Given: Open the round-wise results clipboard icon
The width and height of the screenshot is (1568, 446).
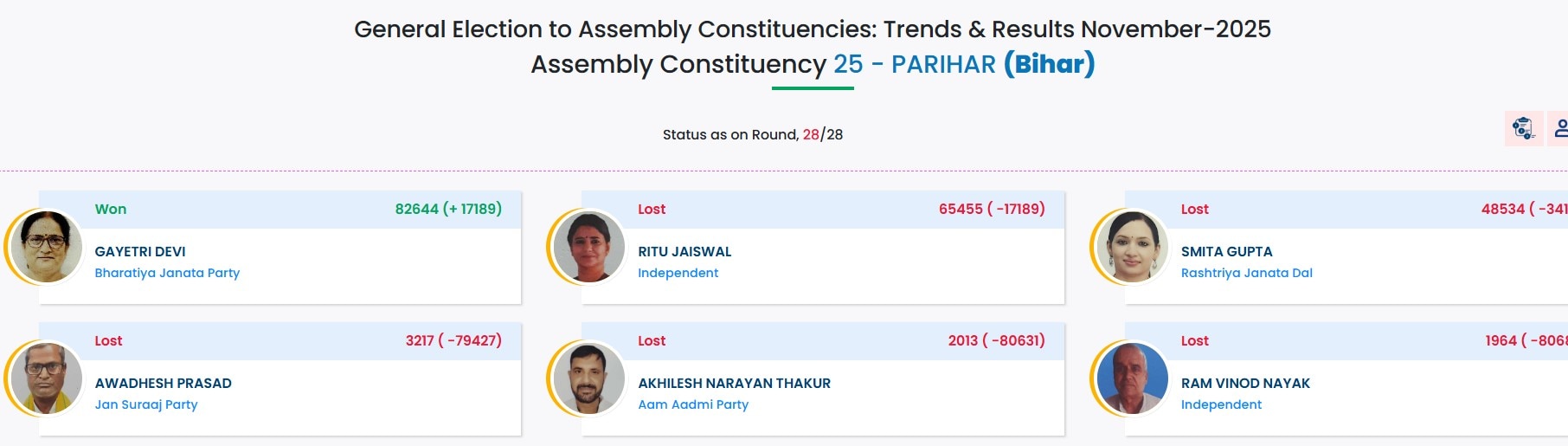Looking at the screenshot, I should pyautogui.click(x=1523, y=129).
